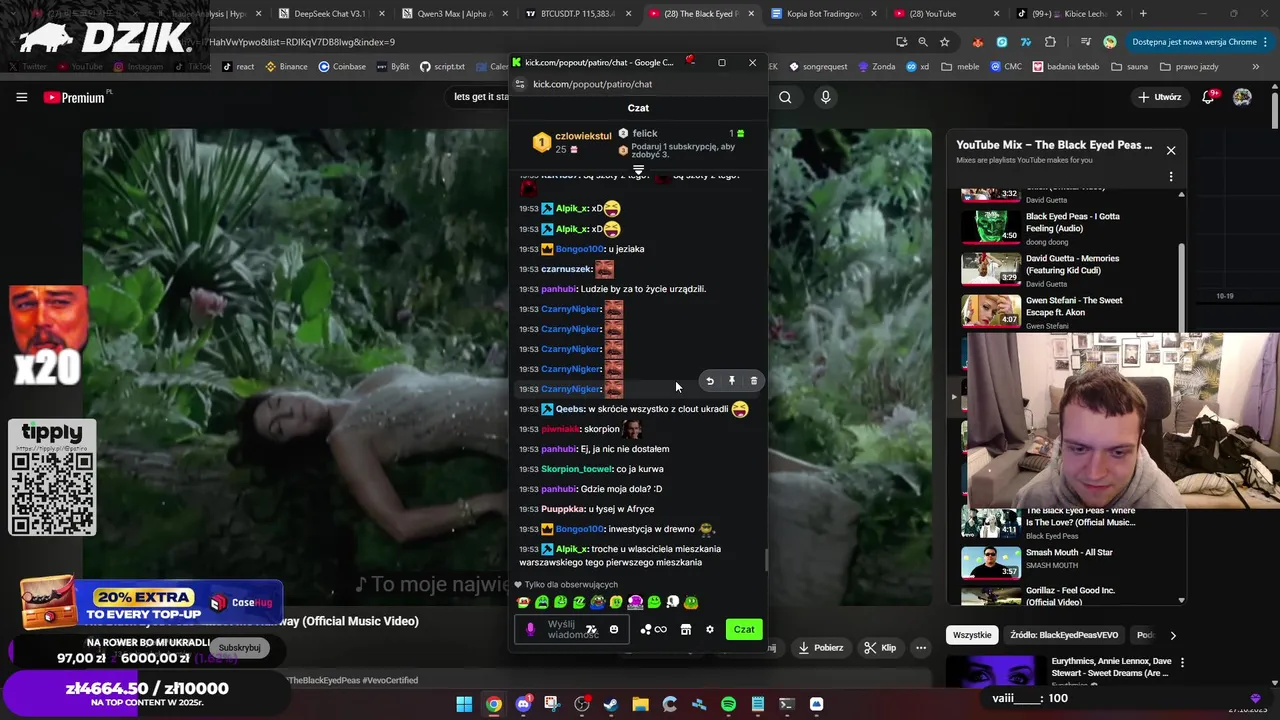This screenshot has width=1280, height=720.
Task: Open the Binance bookmark
Action: [x=286, y=67]
